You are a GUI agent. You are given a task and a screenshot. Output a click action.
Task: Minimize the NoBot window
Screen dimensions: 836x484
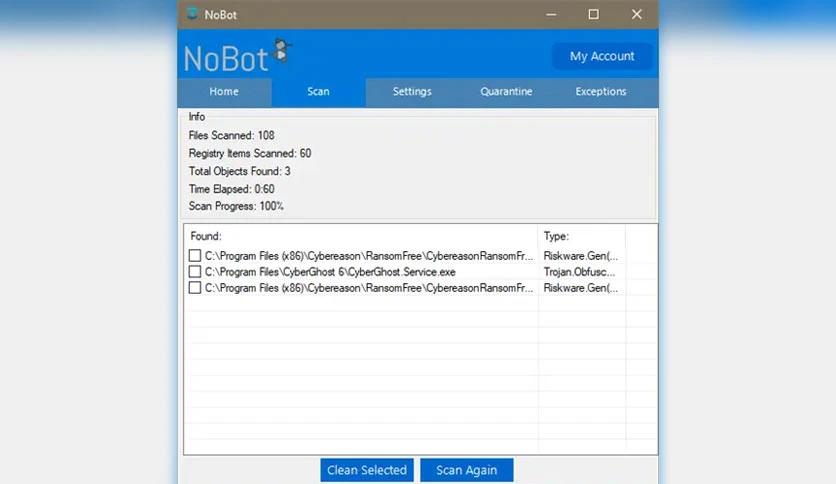click(x=551, y=14)
